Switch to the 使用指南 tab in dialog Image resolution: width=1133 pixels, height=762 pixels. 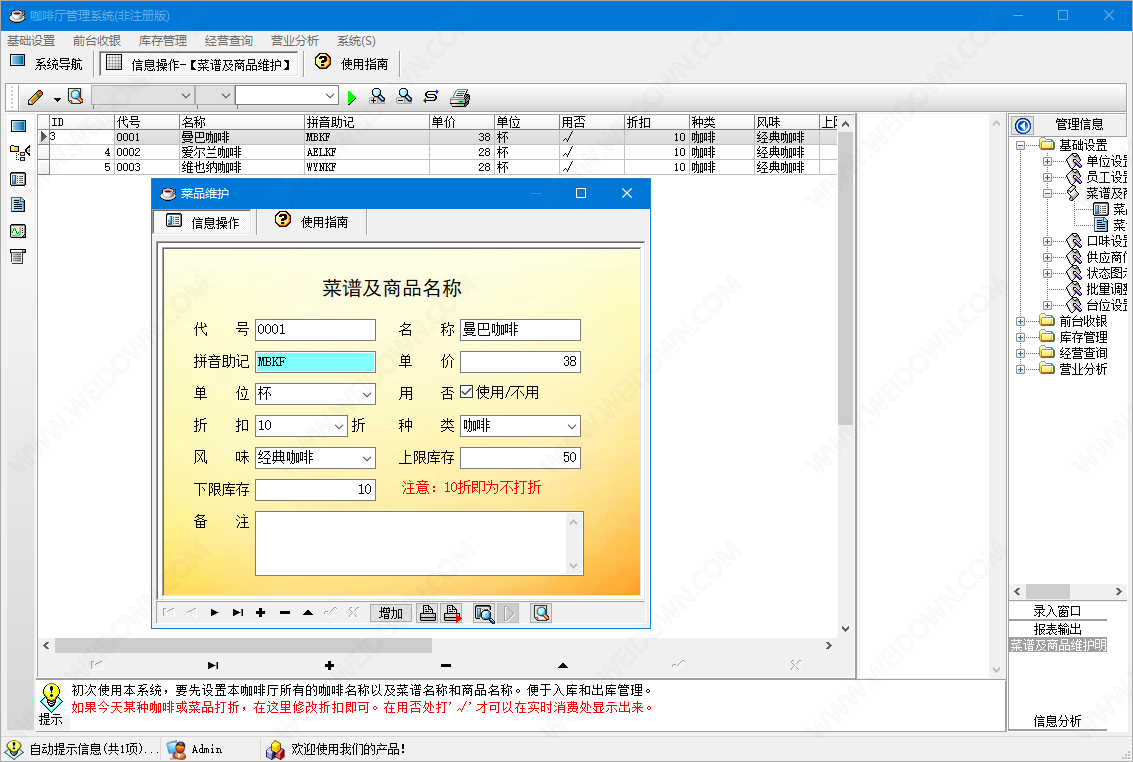click(312, 222)
